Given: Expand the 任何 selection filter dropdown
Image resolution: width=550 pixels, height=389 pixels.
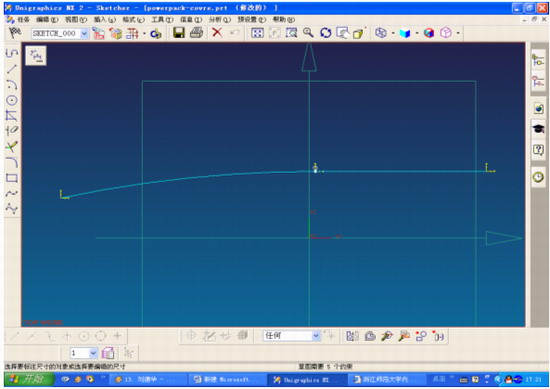Looking at the screenshot, I should (316, 336).
